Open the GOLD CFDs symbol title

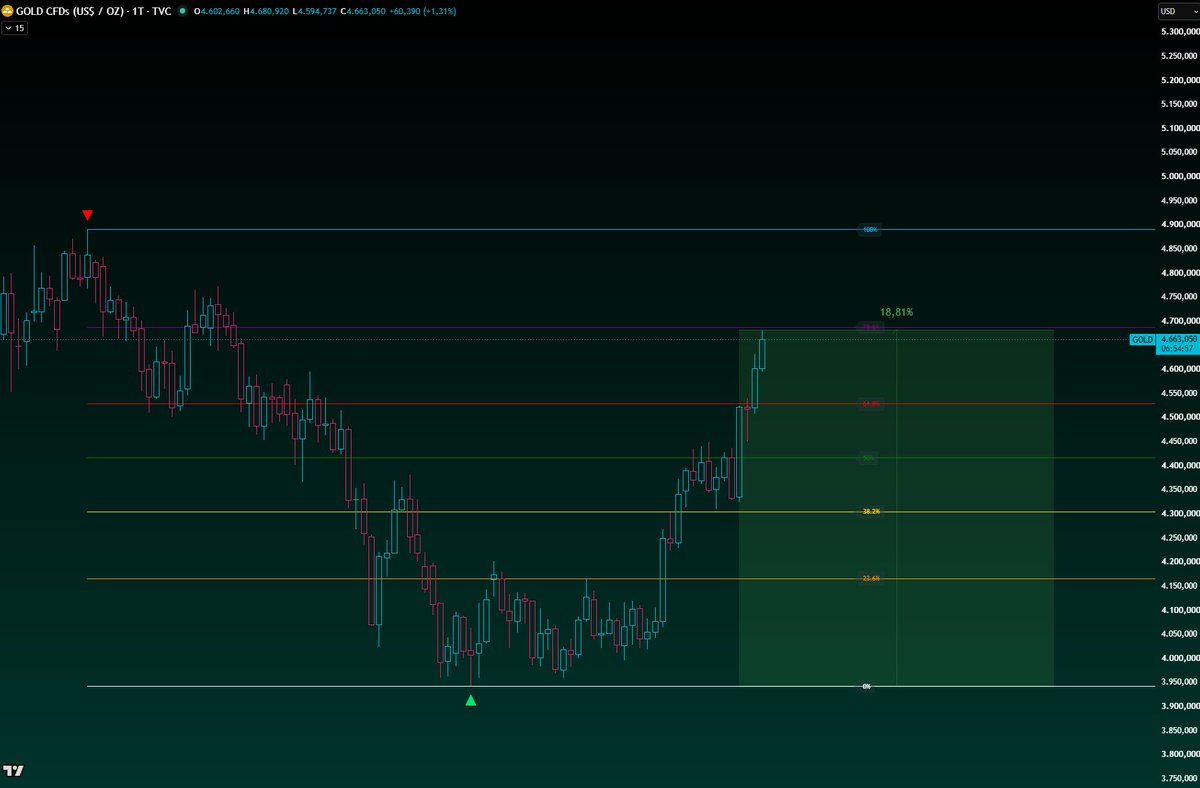click(95, 11)
